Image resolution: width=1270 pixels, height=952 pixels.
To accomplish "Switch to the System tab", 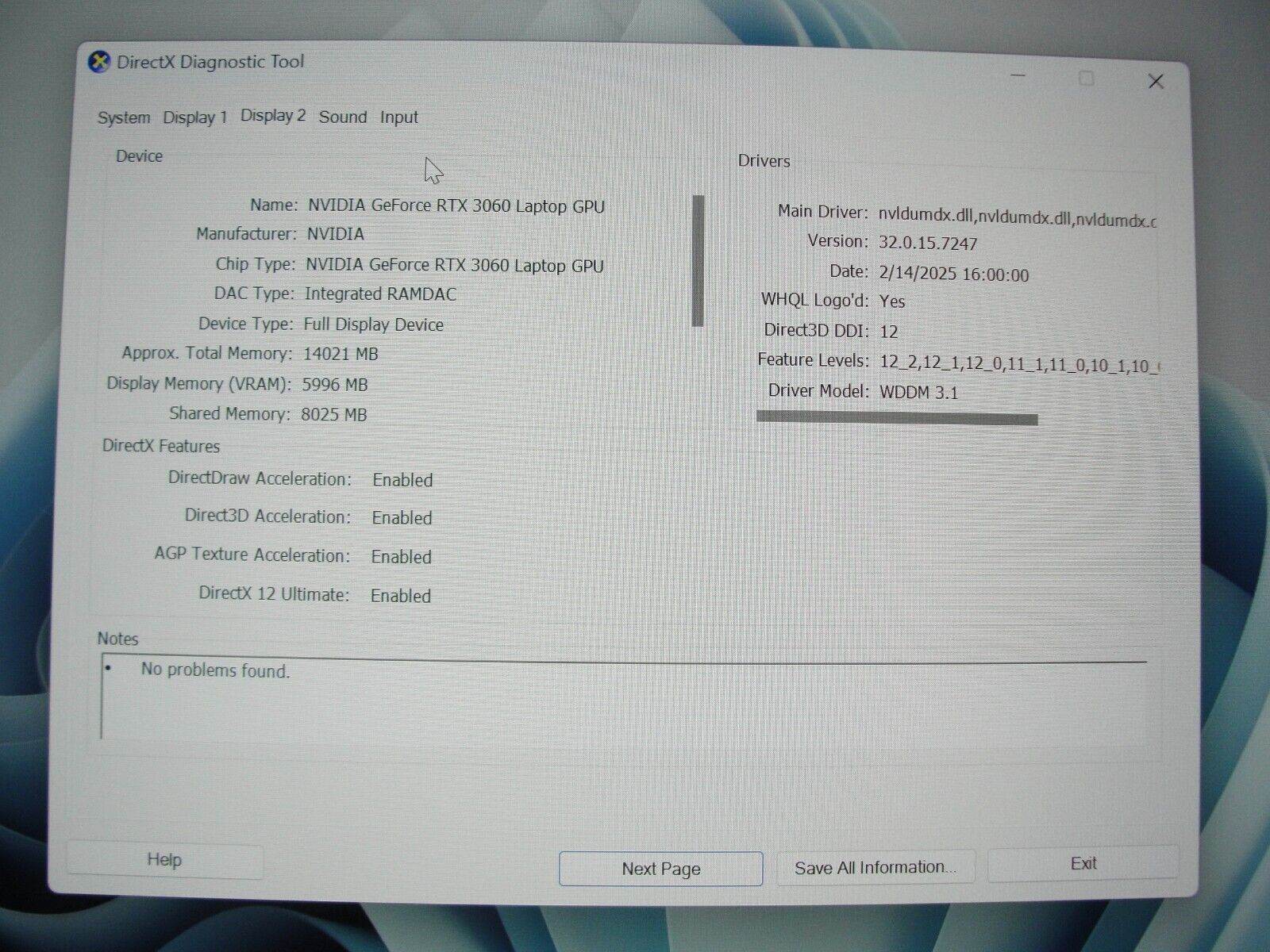I will click(124, 118).
